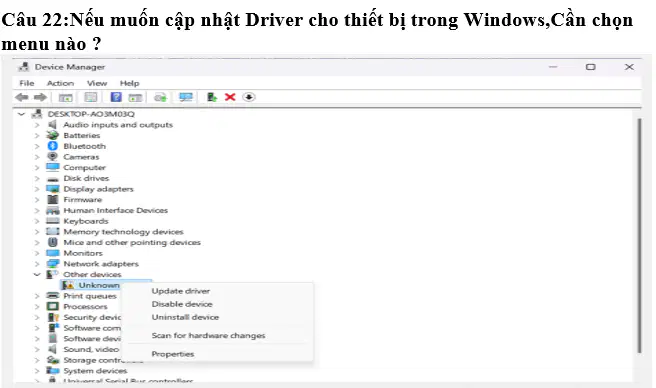The height and width of the screenshot is (388, 656).
Task: Click the Disk drives icon
Action: pos(53,178)
